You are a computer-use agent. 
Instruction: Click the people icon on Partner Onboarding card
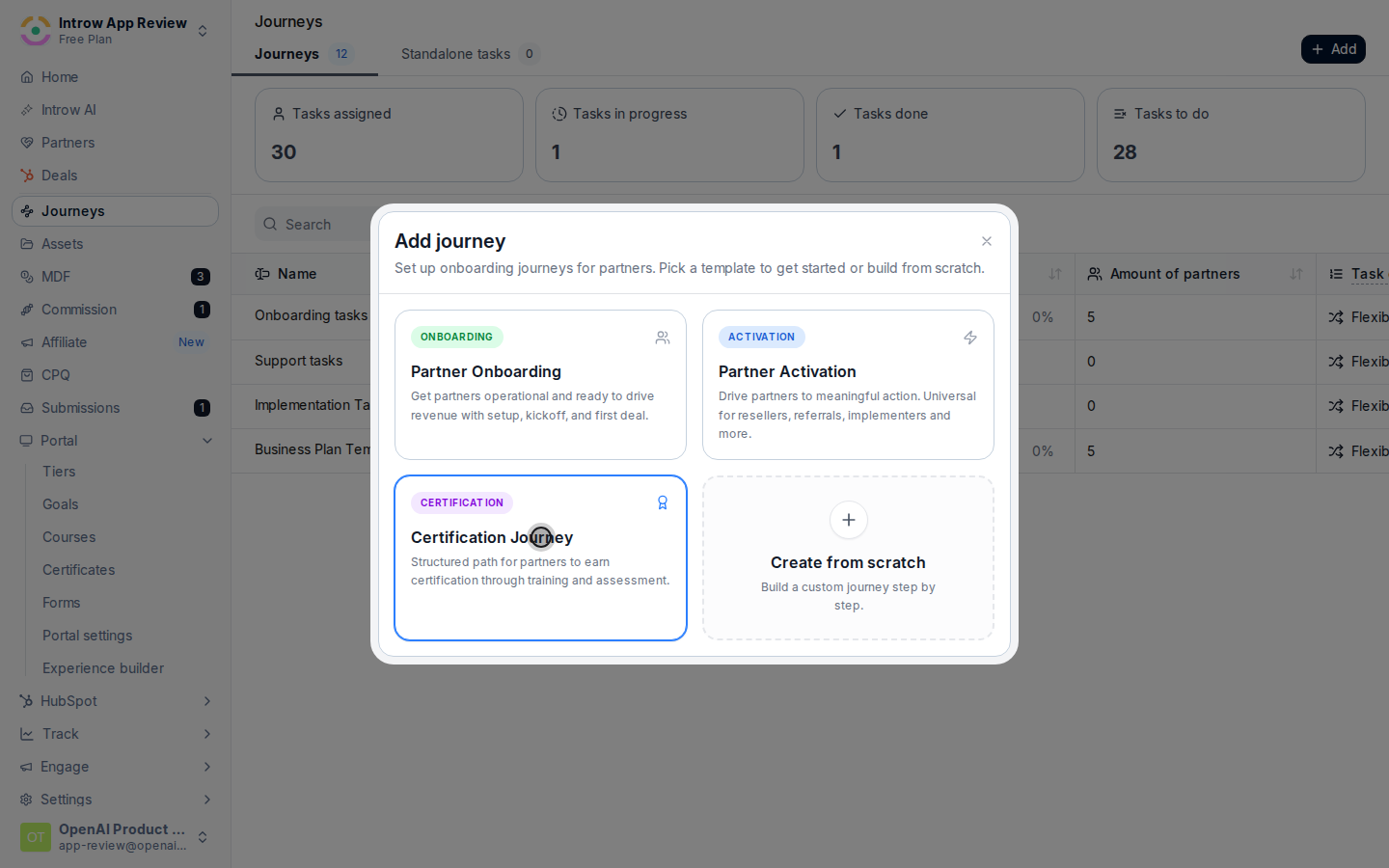click(663, 338)
